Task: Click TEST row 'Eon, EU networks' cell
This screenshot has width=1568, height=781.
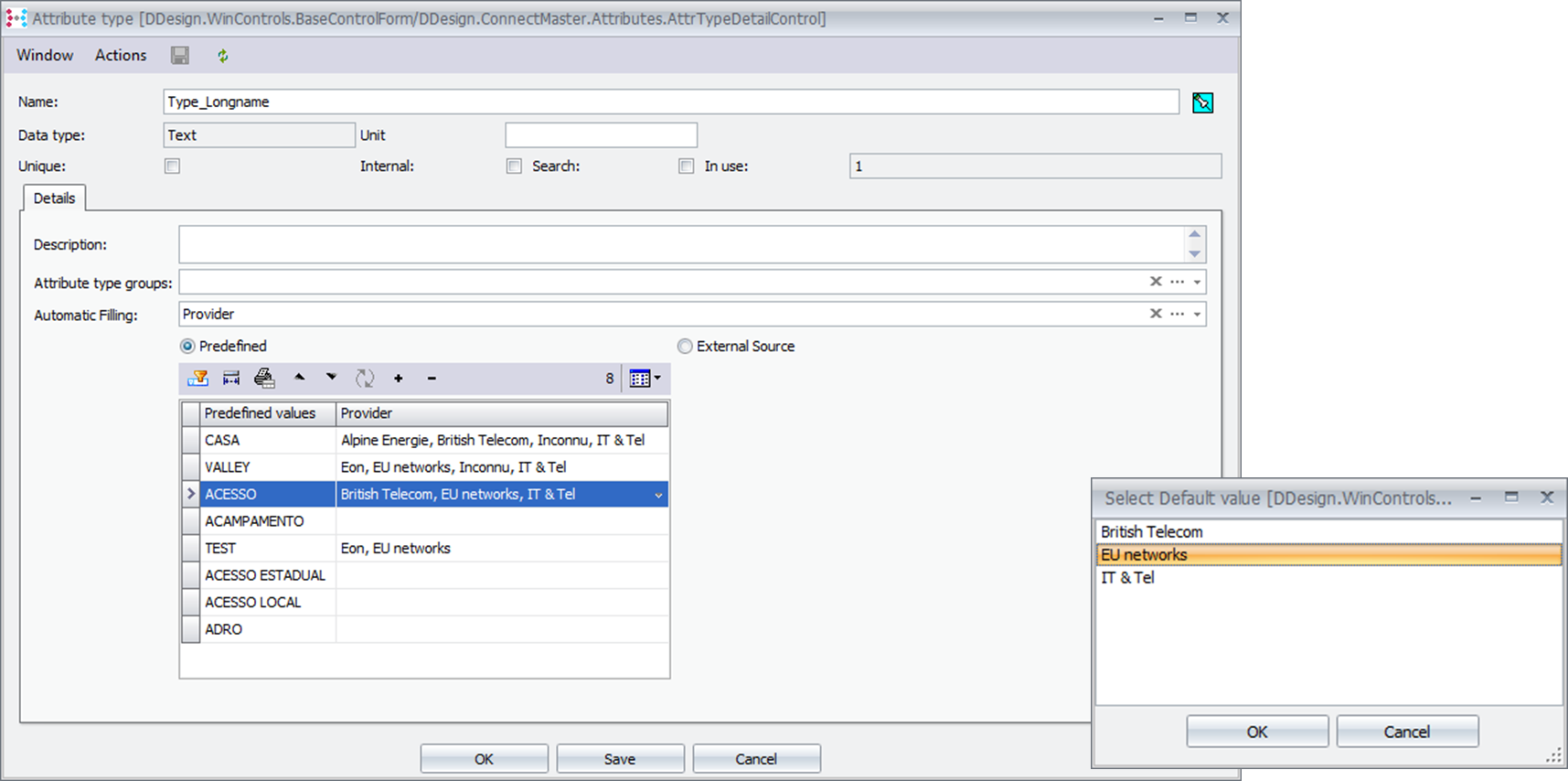Action: coord(502,549)
